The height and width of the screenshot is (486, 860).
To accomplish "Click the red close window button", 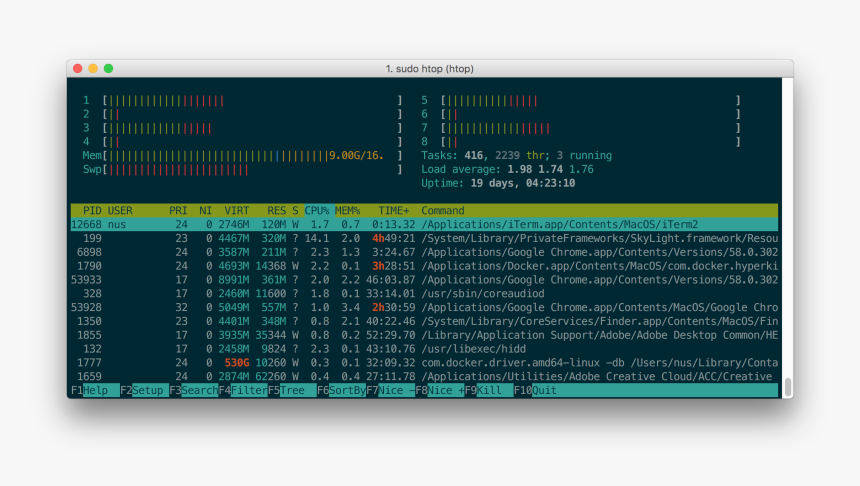I will pos(77,69).
